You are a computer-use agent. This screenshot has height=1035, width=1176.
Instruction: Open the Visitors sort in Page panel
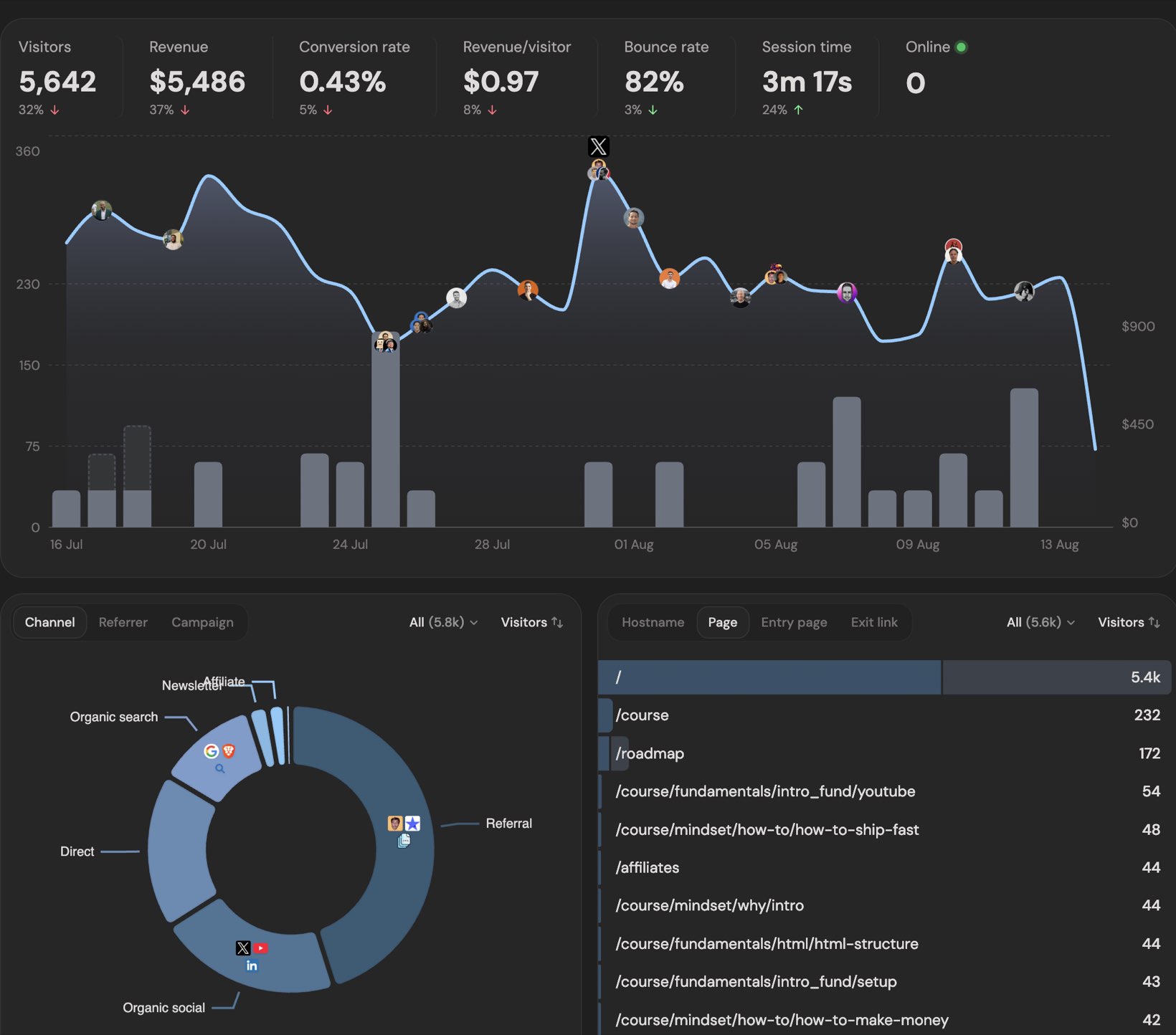point(1129,622)
